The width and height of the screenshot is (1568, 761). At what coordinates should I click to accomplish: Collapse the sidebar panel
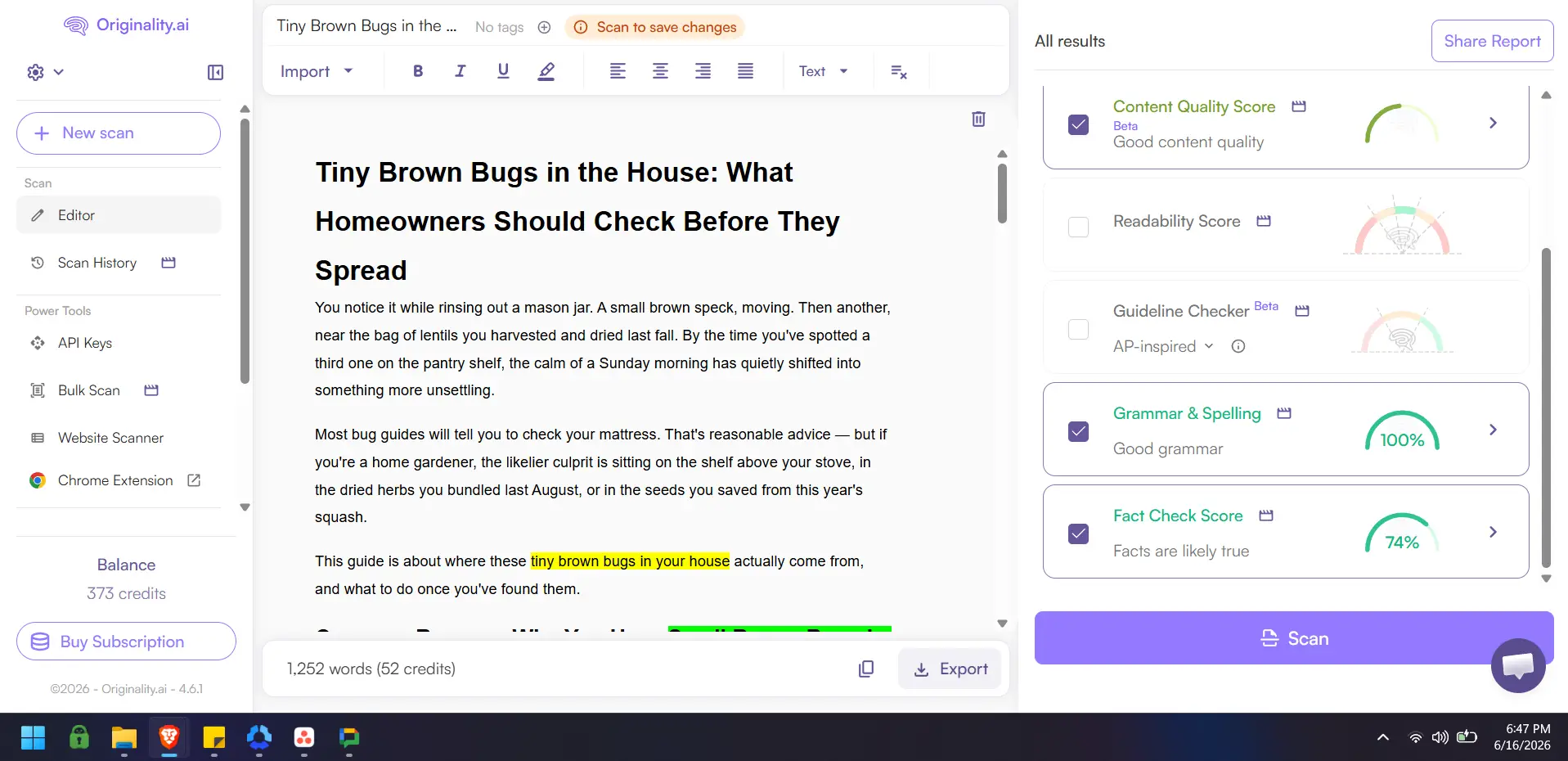[x=215, y=72]
